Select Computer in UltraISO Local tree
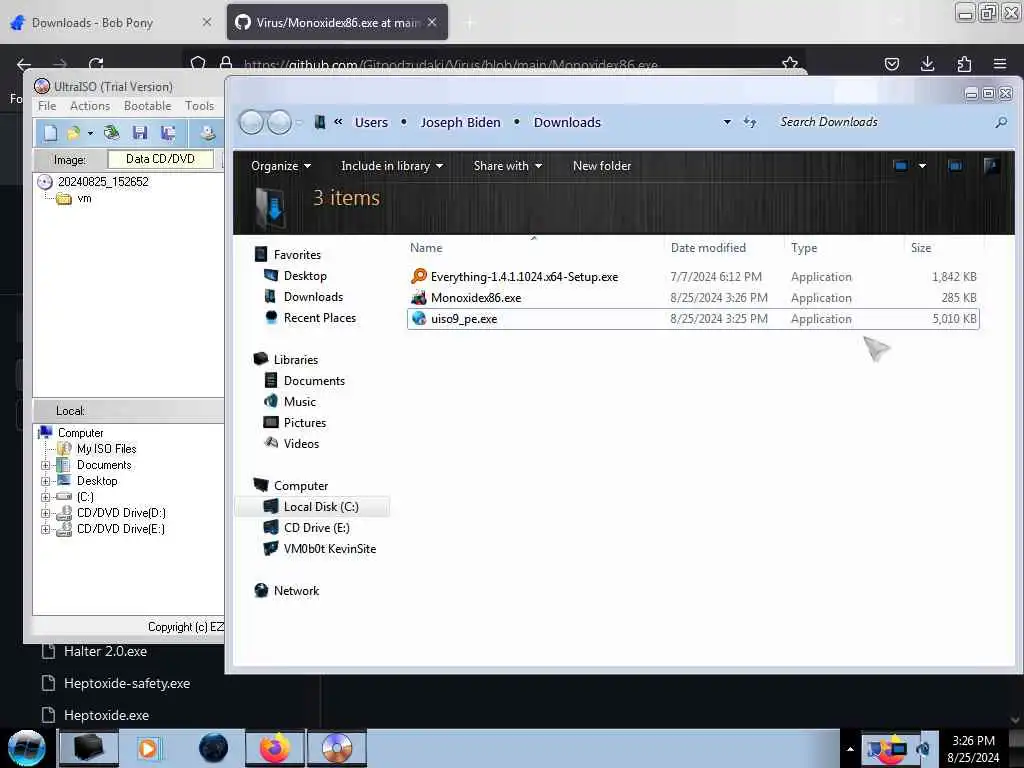 [x=80, y=433]
